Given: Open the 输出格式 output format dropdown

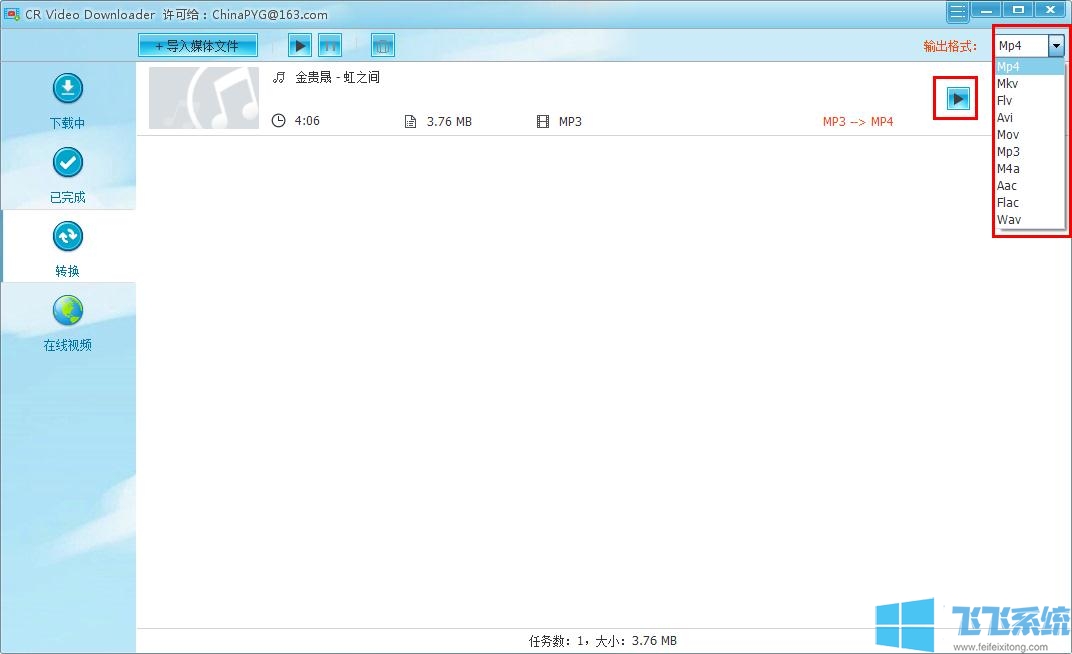Looking at the screenshot, I should pos(1055,44).
